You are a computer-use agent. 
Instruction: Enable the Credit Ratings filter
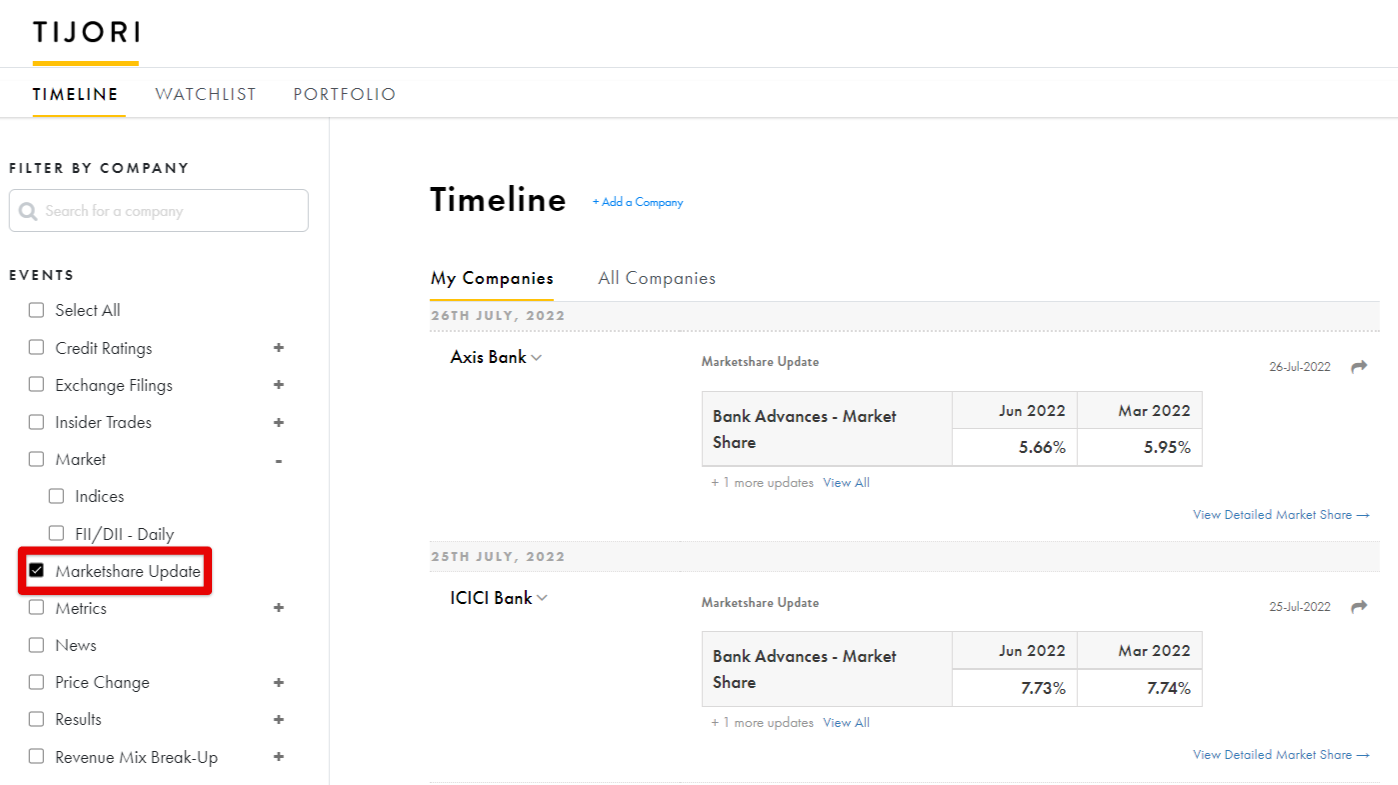pos(37,348)
